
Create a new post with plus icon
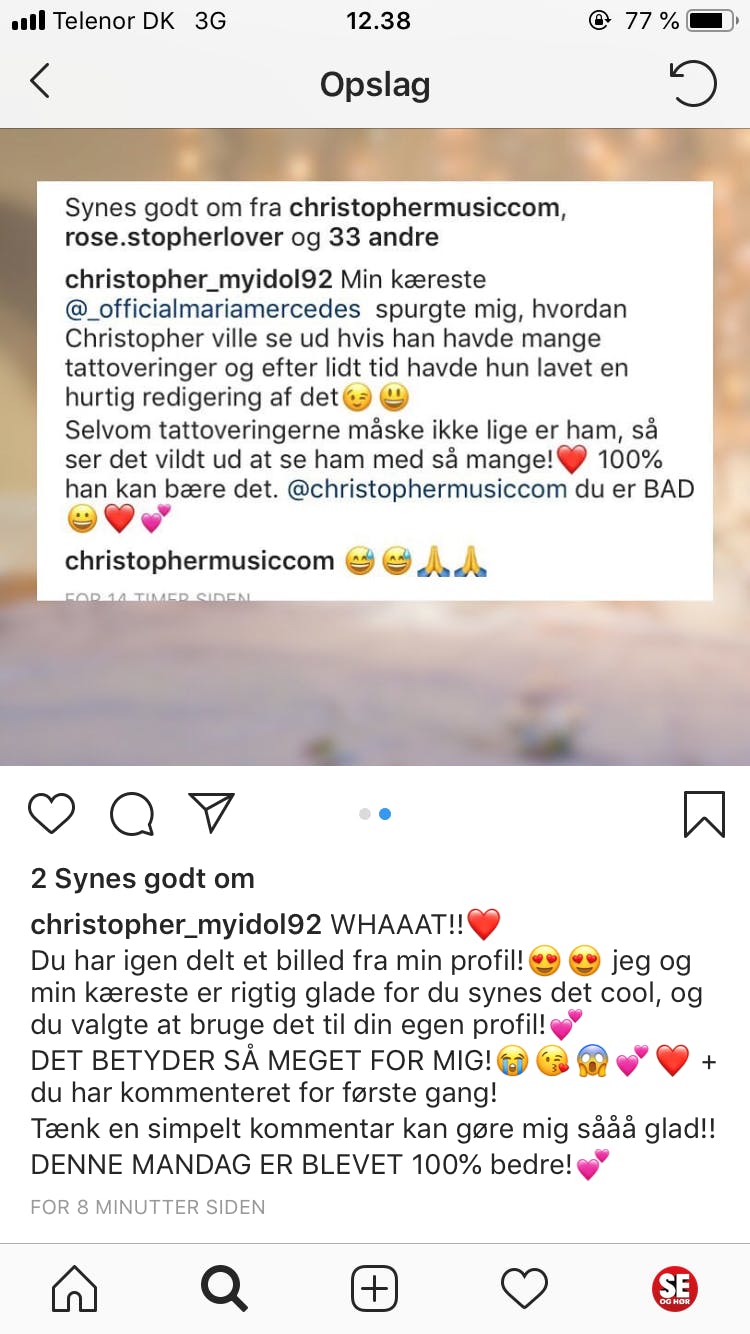375,1288
